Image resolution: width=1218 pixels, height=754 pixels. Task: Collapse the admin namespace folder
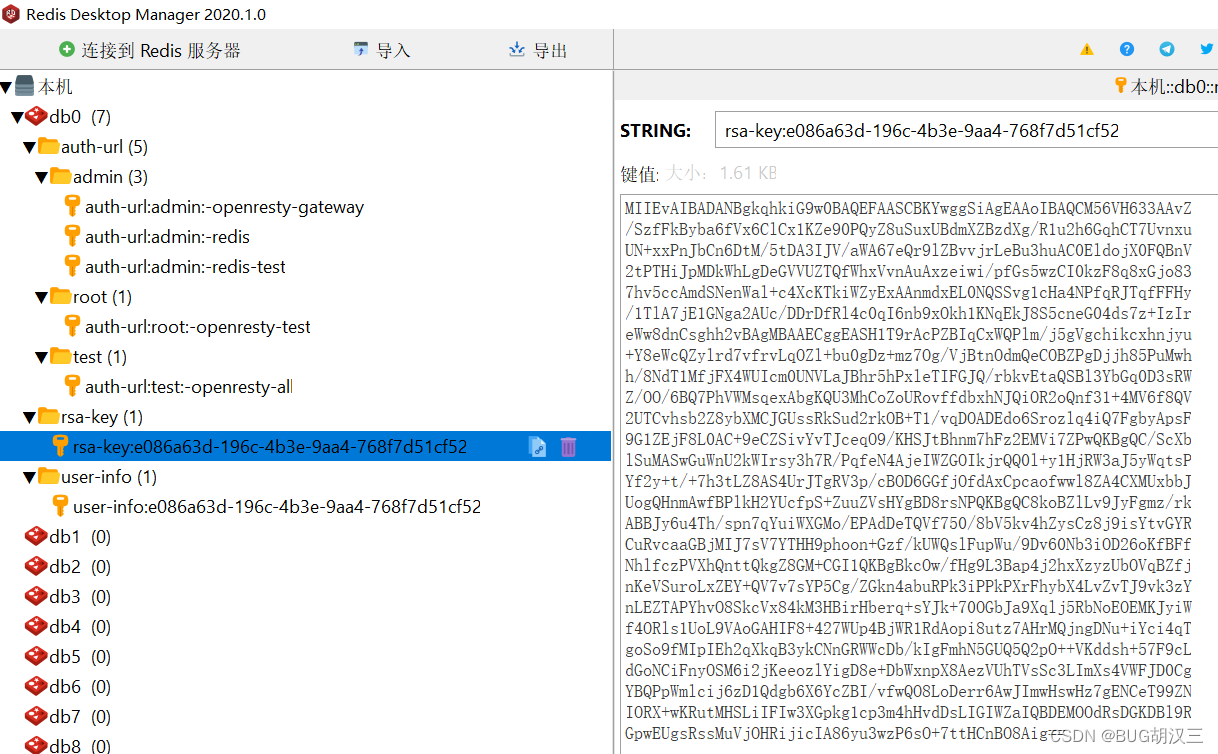(41, 177)
